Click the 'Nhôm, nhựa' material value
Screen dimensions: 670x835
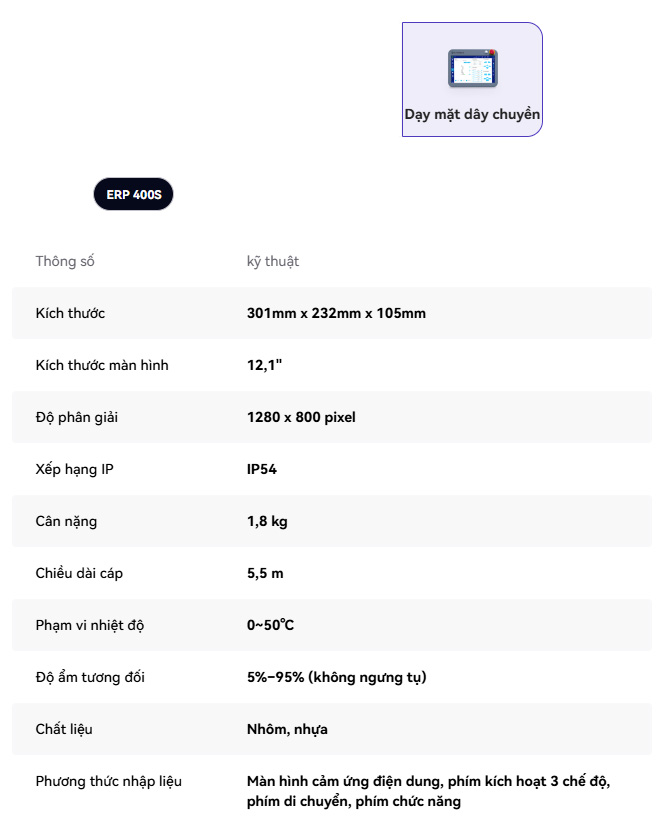[287, 729]
